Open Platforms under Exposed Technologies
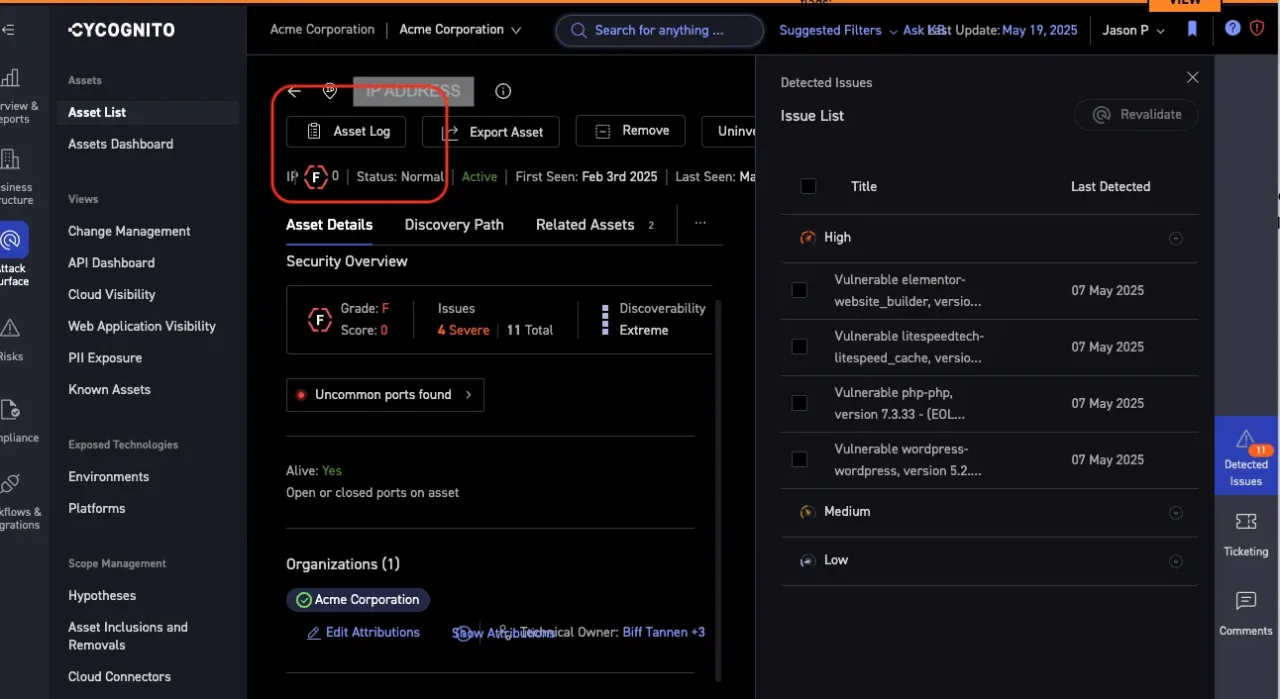The width and height of the screenshot is (1280, 699). click(97, 509)
